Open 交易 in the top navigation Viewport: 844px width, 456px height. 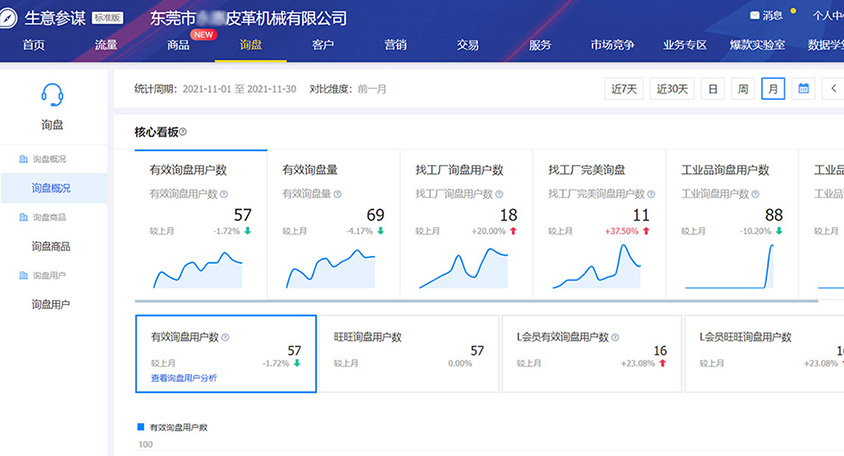(x=468, y=45)
